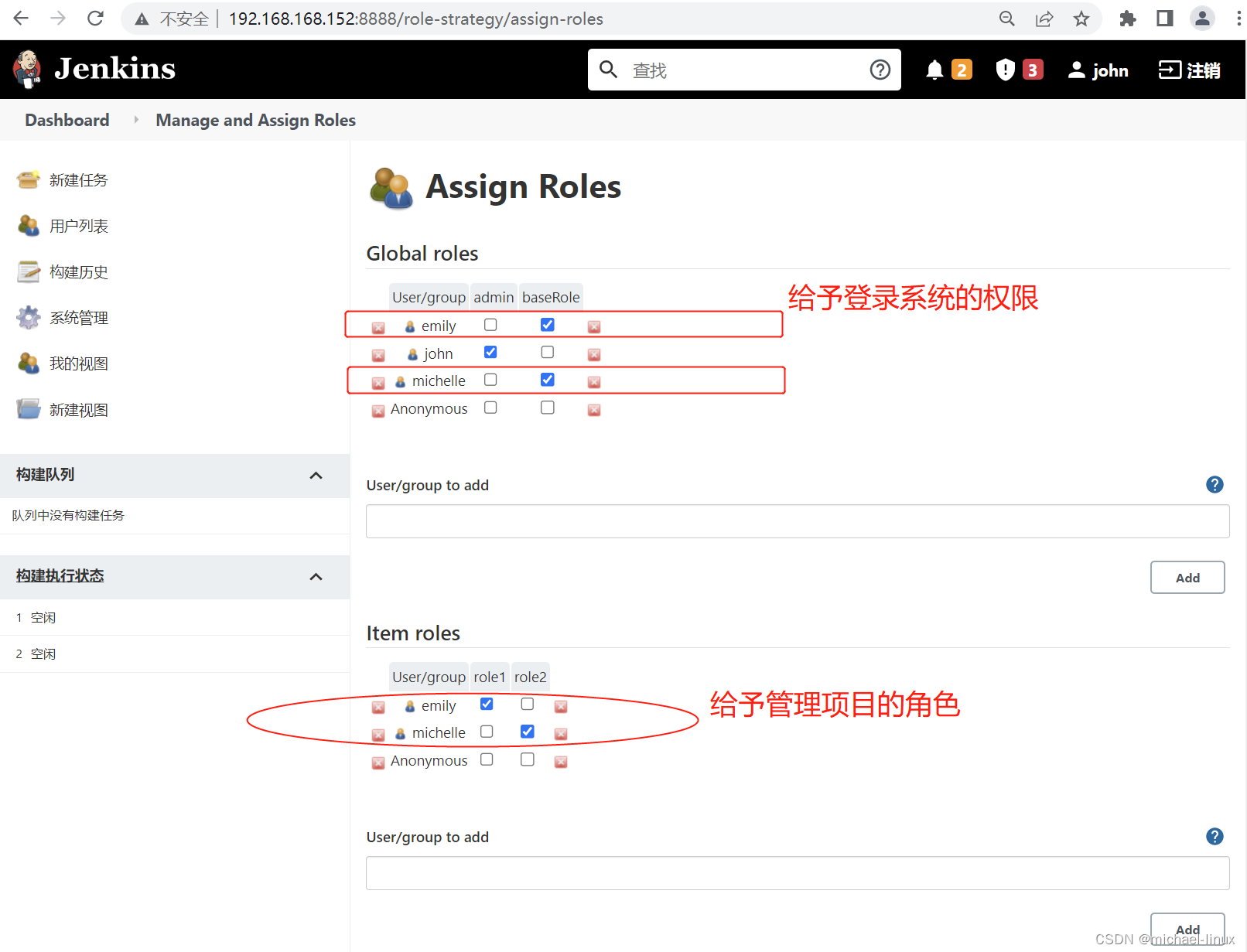Reload the browser page
The width and height of the screenshot is (1247, 952).
96,19
